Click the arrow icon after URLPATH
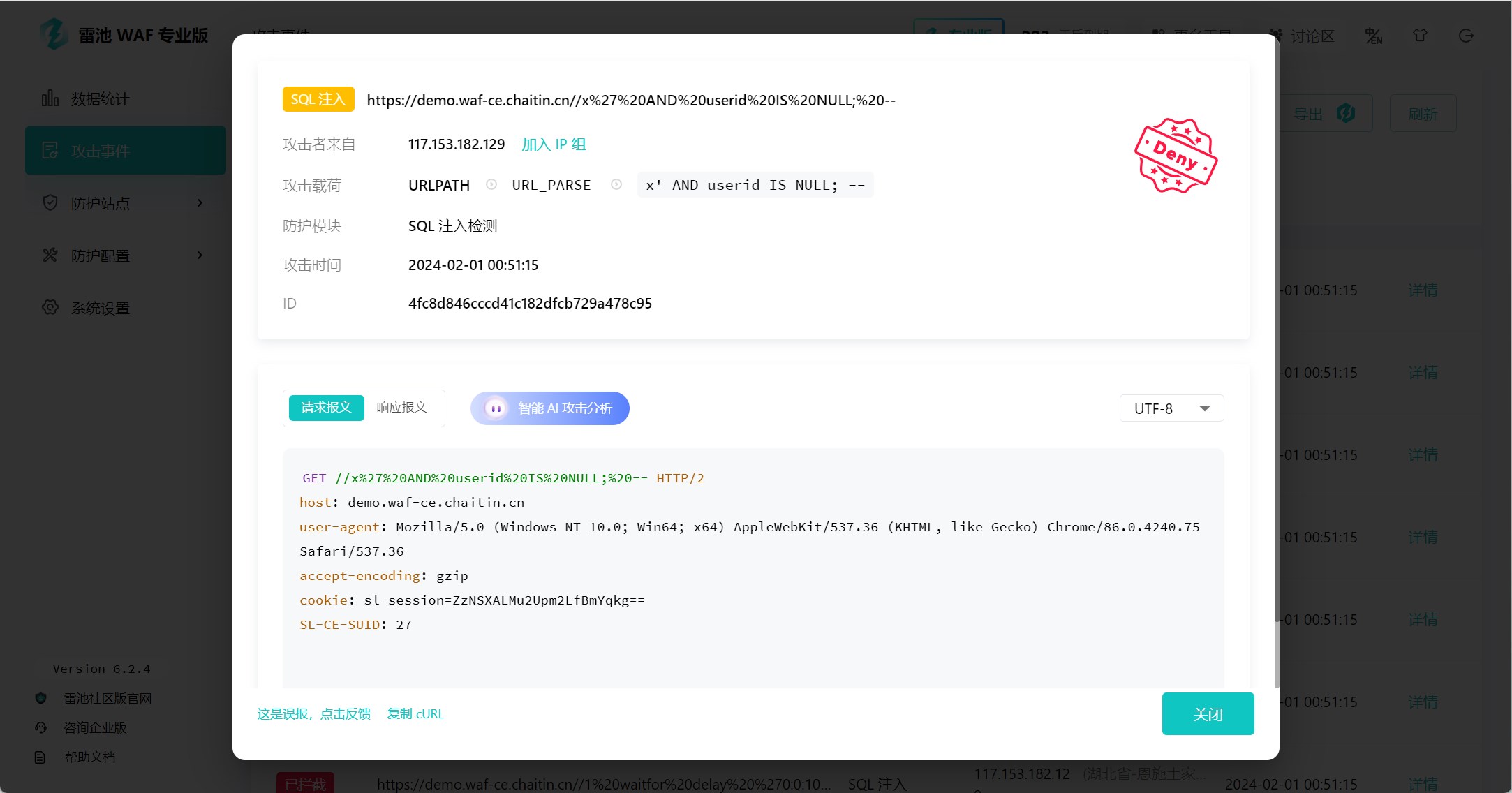The width and height of the screenshot is (1512, 793). 491,184
